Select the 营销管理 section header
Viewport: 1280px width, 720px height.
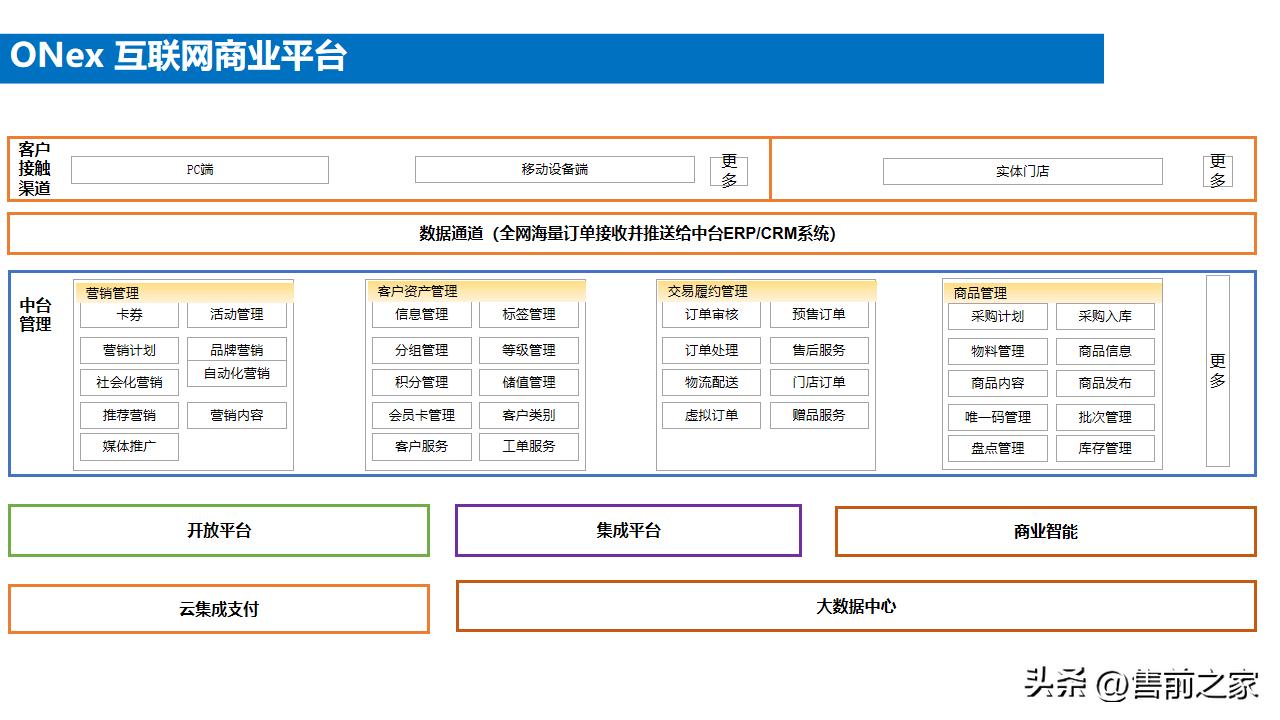tap(112, 291)
